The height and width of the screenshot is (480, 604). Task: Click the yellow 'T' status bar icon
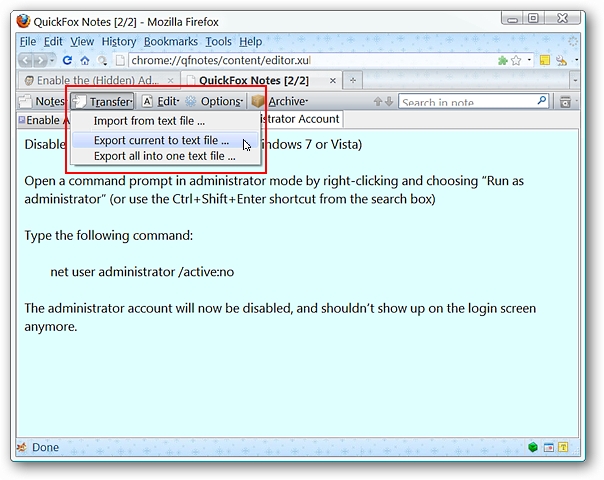[x=563, y=447]
